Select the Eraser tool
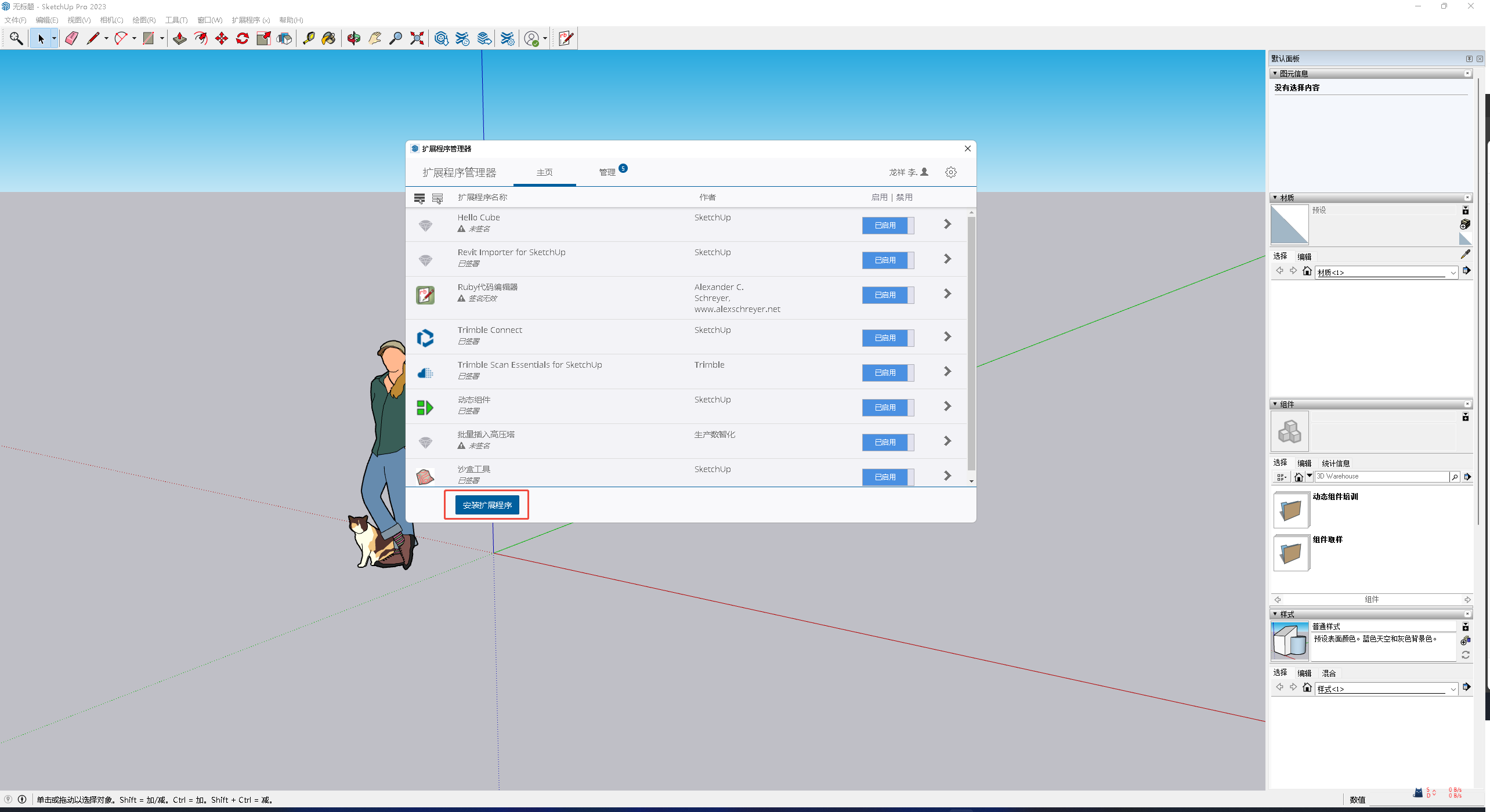Screen dimensions: 1490x812 point(71,38)
